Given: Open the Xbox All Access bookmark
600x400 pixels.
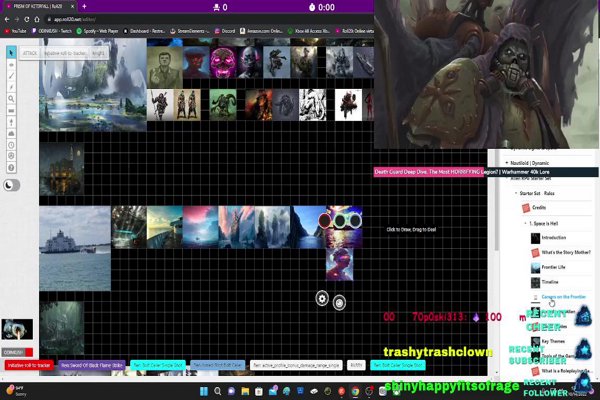Looking at the screenshot, I should click(x=310, y=31).
